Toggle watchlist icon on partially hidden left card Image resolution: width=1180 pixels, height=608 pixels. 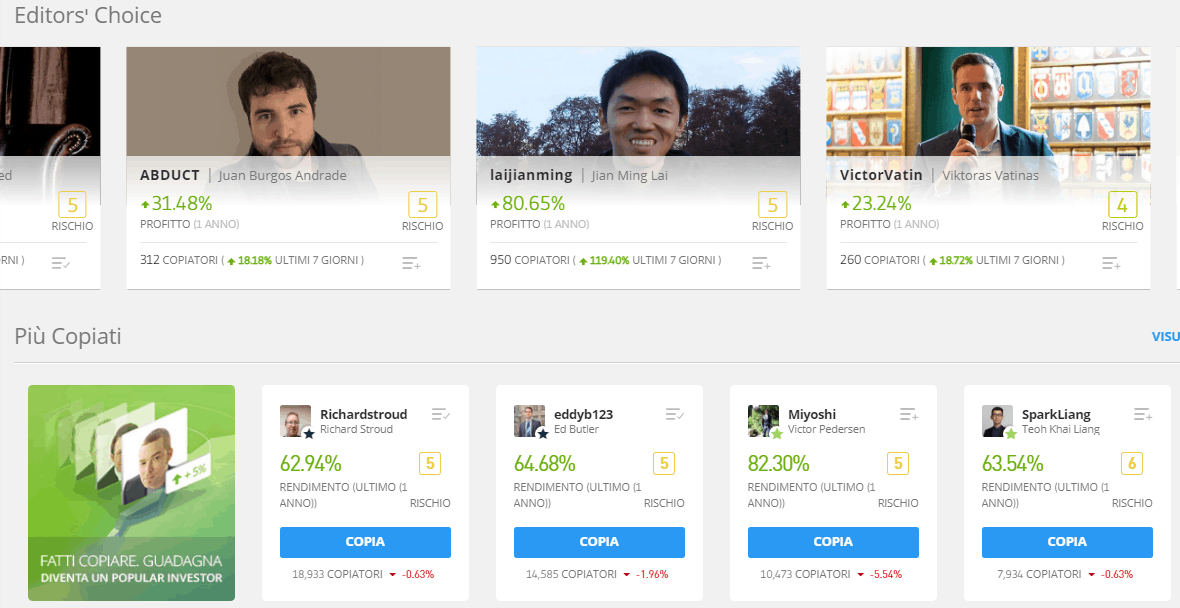[x=61, y=263]
